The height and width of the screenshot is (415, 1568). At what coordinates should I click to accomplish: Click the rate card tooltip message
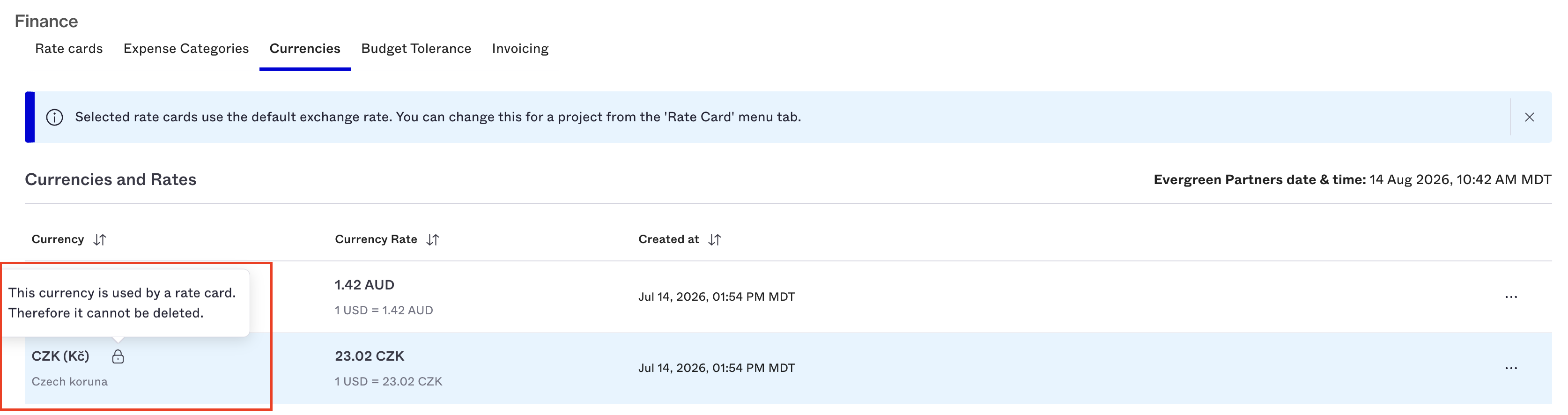coord(122,303)
